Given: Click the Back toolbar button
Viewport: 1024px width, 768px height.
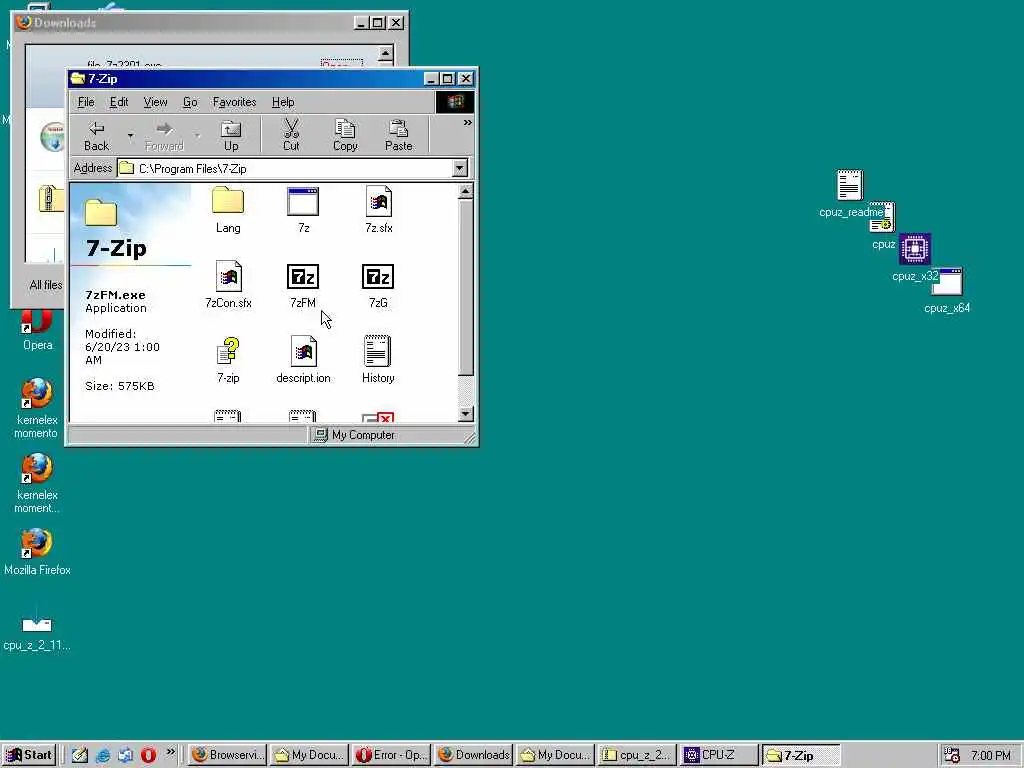Looking at the screenshot, I should coord(97,136).
